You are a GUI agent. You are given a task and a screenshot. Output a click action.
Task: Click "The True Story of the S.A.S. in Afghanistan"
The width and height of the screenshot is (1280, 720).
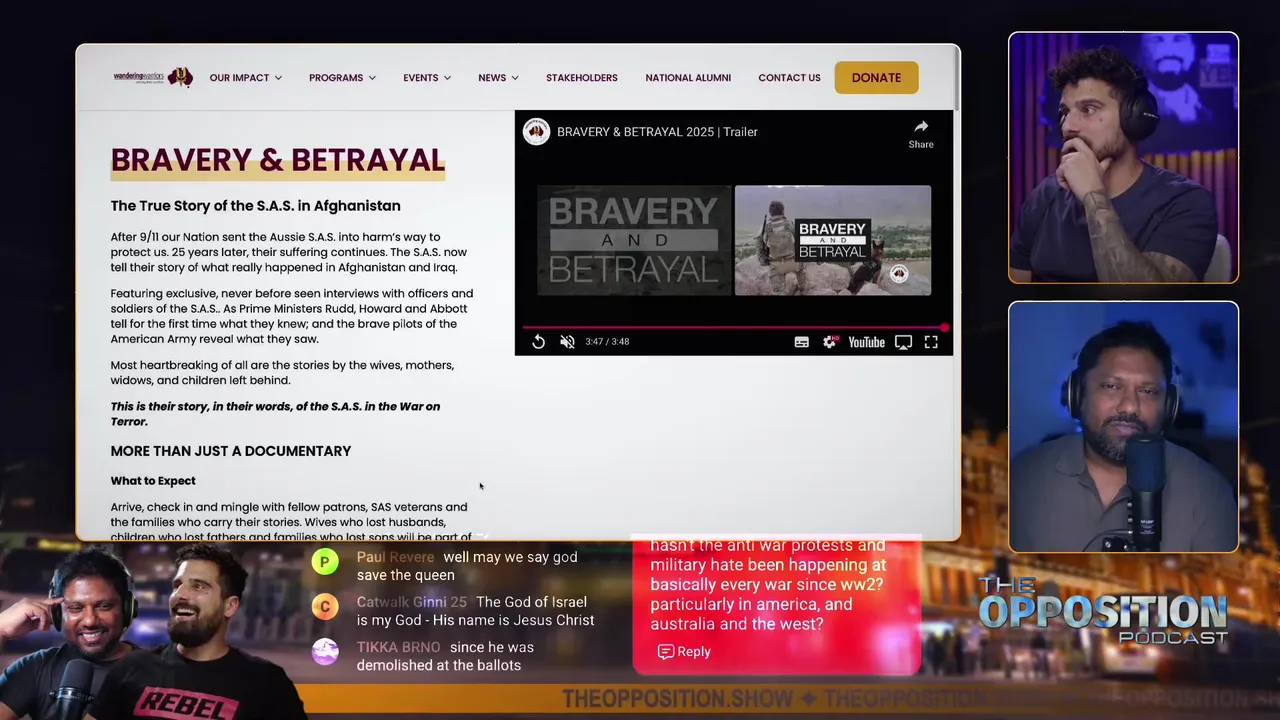(255, 206)
